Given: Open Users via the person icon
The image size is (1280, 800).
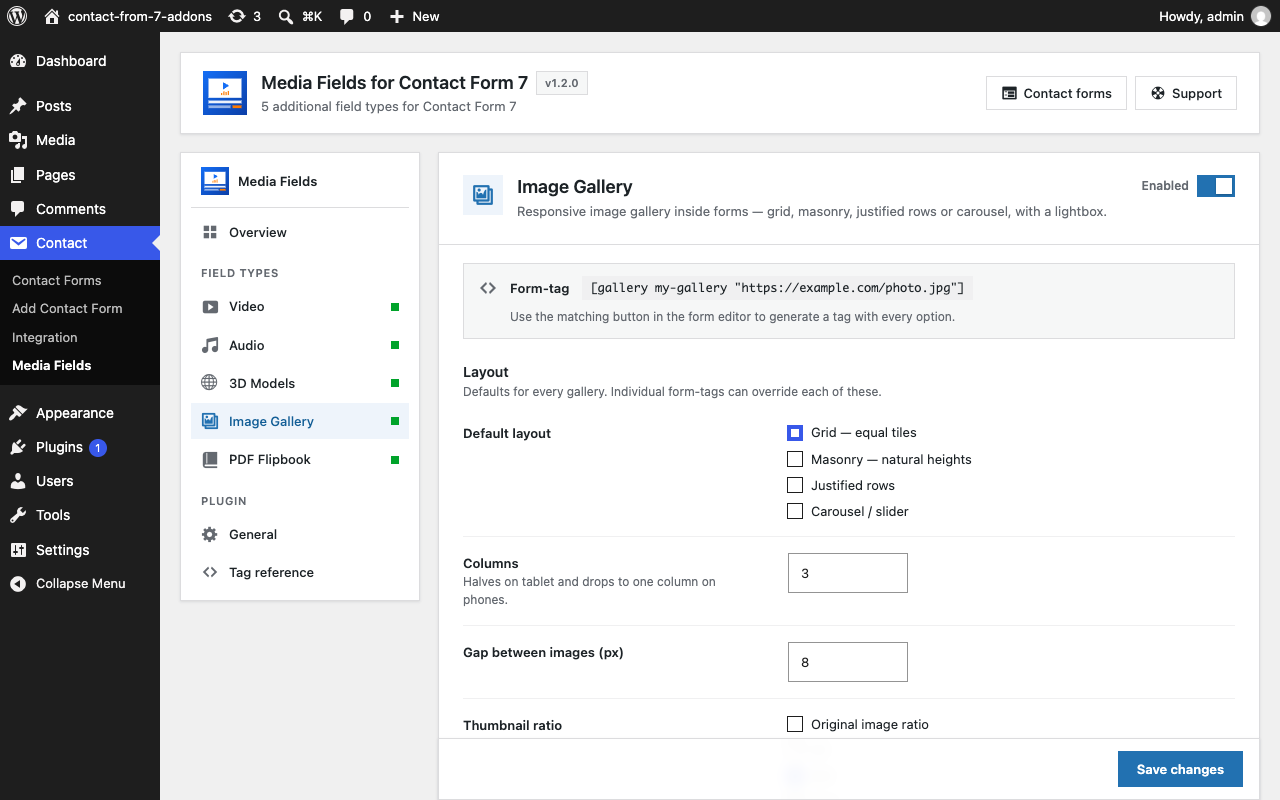Looking at the screenshot, I should (18, 481).
